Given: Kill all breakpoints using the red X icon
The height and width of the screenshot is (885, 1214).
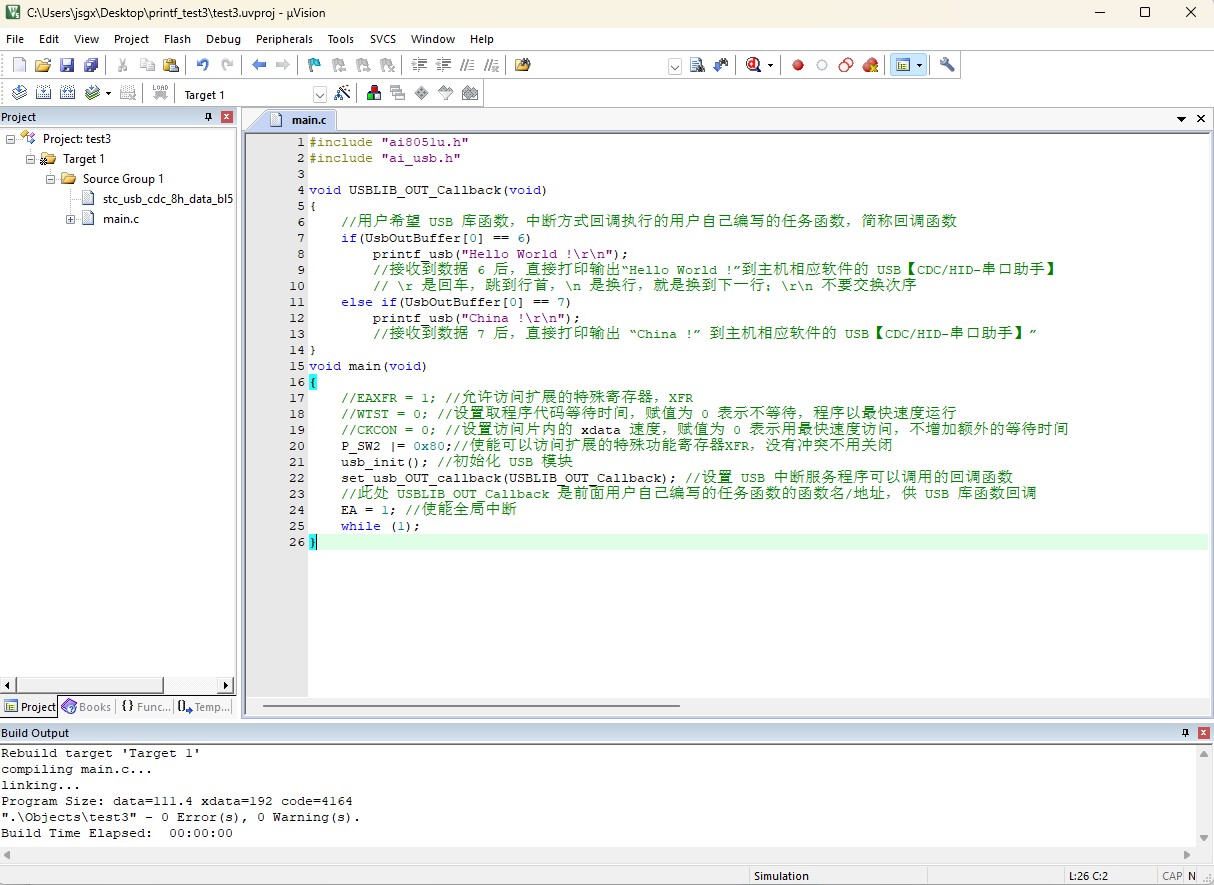Looking at the screenshot, I should [870, 65].
